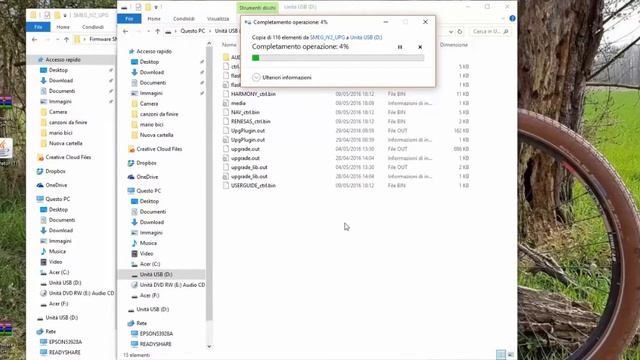
Task: Open Home tab in SMEG_IV2_UPG window
Action: (63, 27)
